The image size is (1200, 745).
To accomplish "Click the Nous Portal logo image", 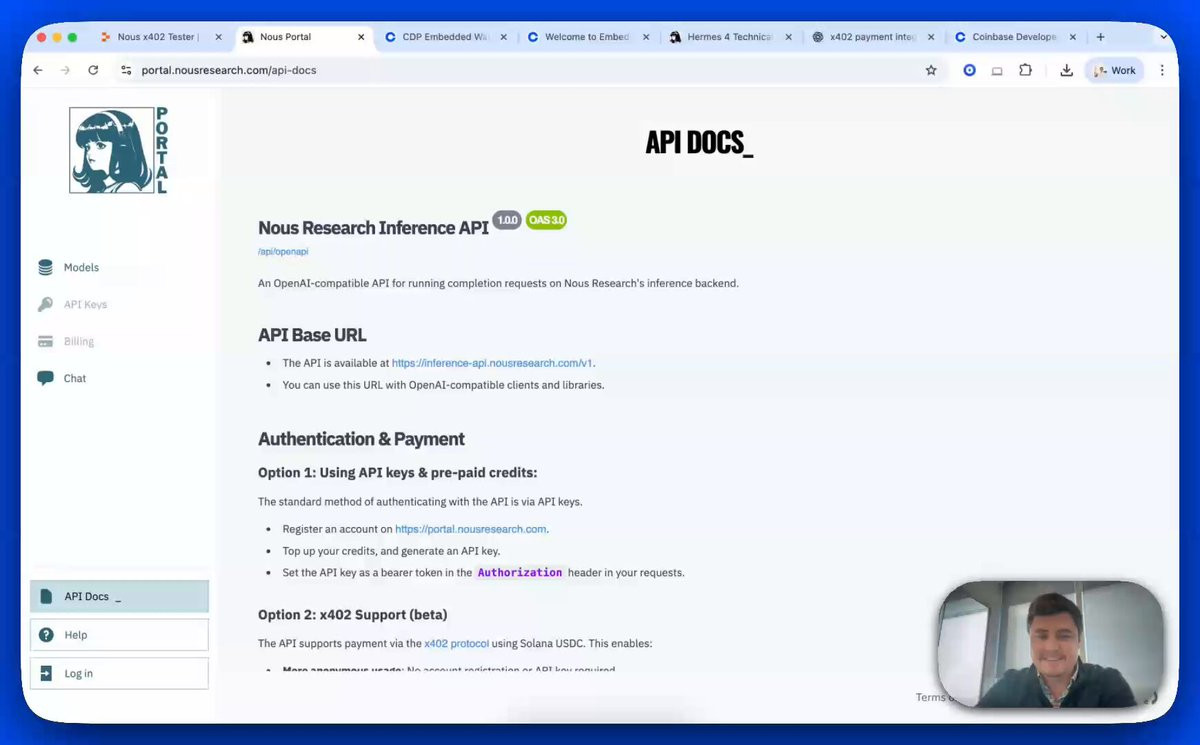I will point(118,150).
